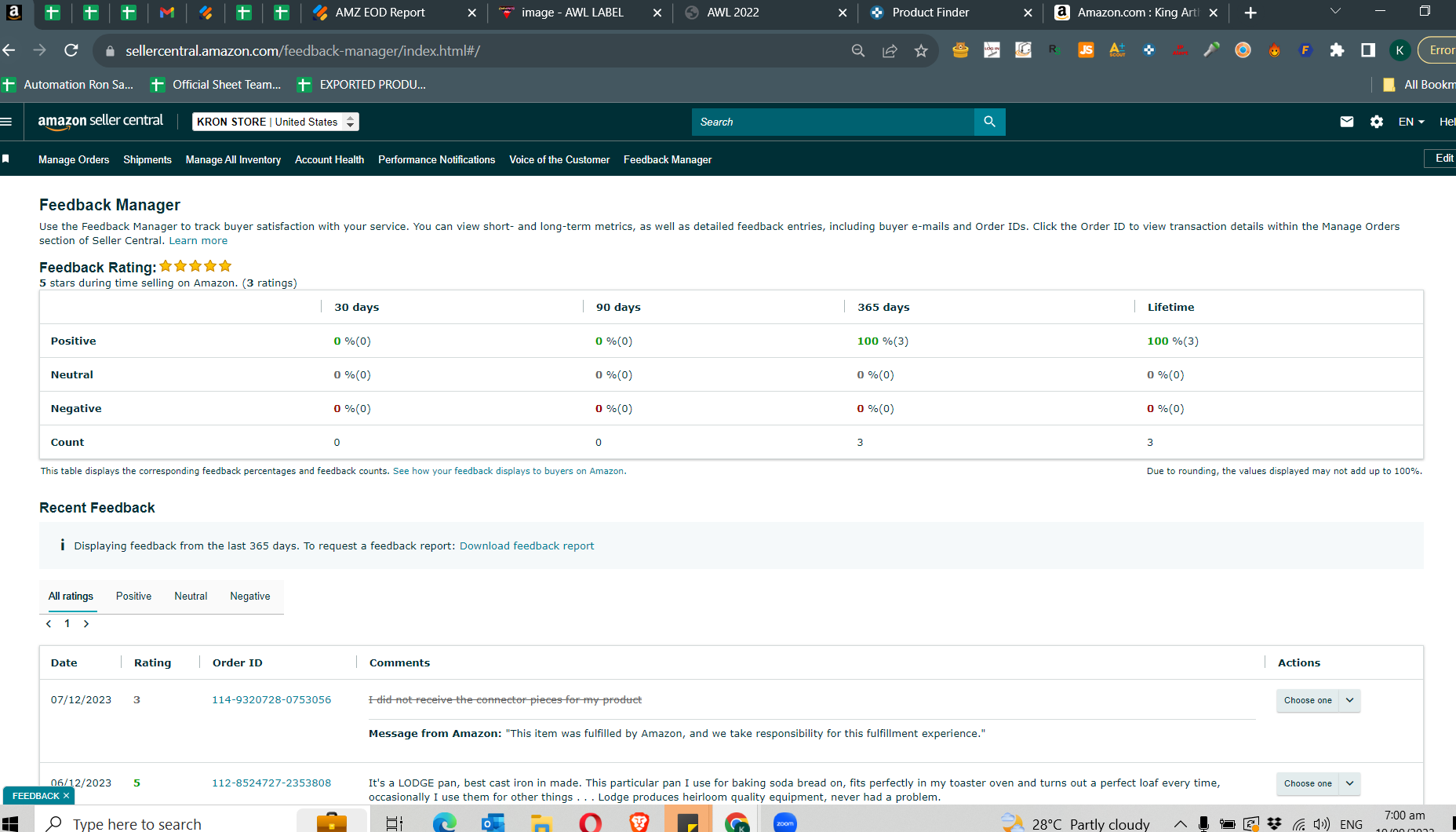Open the Seller Central hamburger menu

[7, 122]
